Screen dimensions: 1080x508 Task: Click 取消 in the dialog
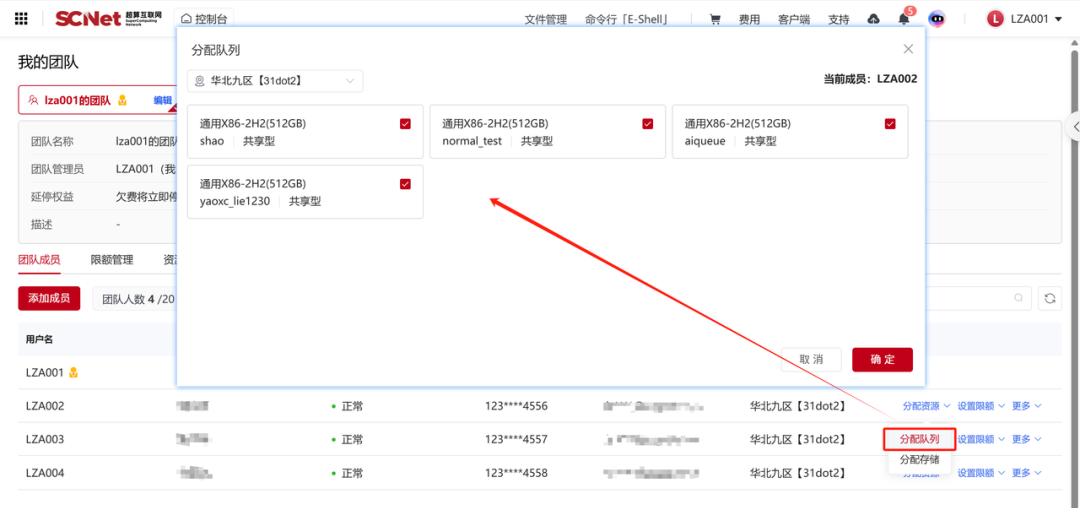click(x=811, y=359)
